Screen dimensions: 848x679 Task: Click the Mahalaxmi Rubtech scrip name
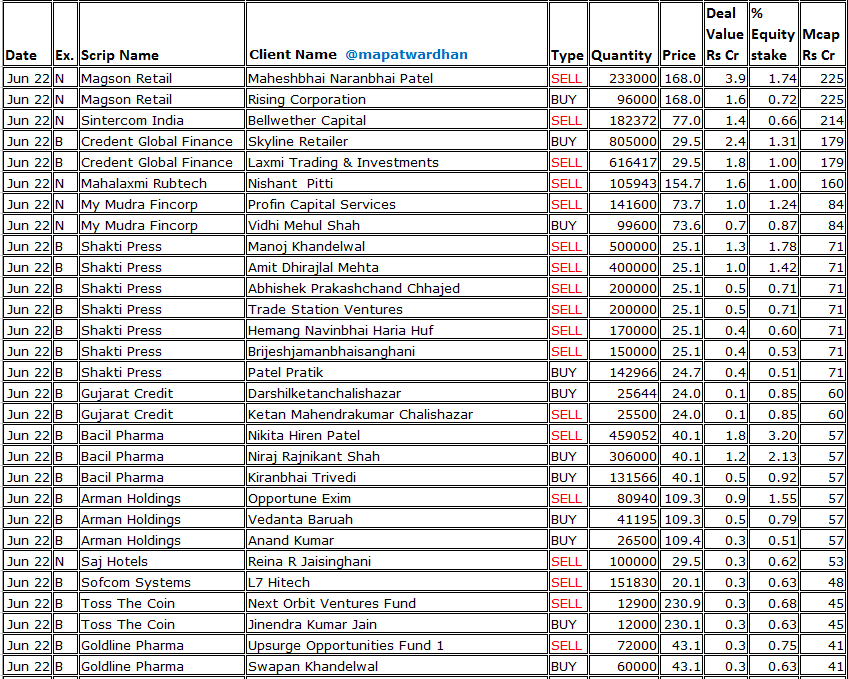162,184
